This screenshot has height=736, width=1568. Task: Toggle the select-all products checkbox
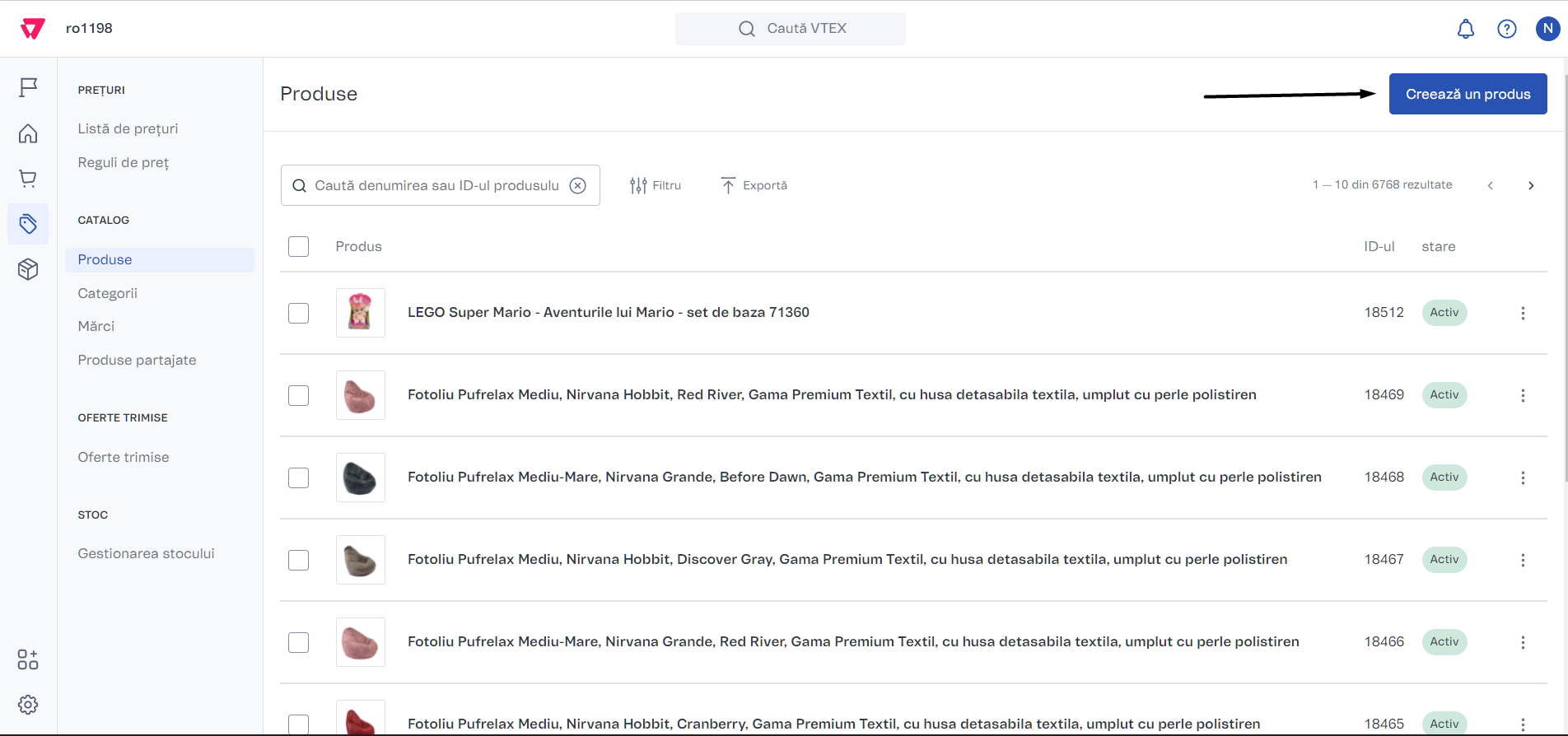point(298,246)
